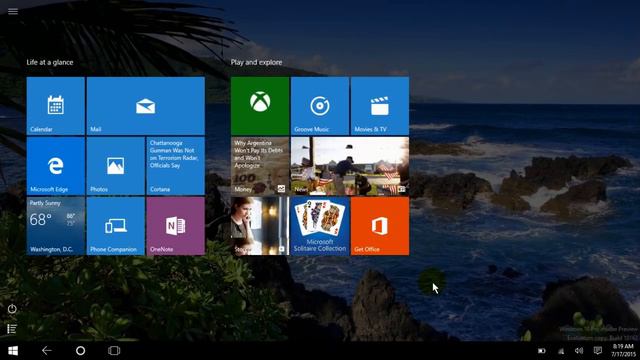Viewport: 640px width, 360px height.
Task: Open Cortana circle in taskbar
Action: click(x=80, y=351)
